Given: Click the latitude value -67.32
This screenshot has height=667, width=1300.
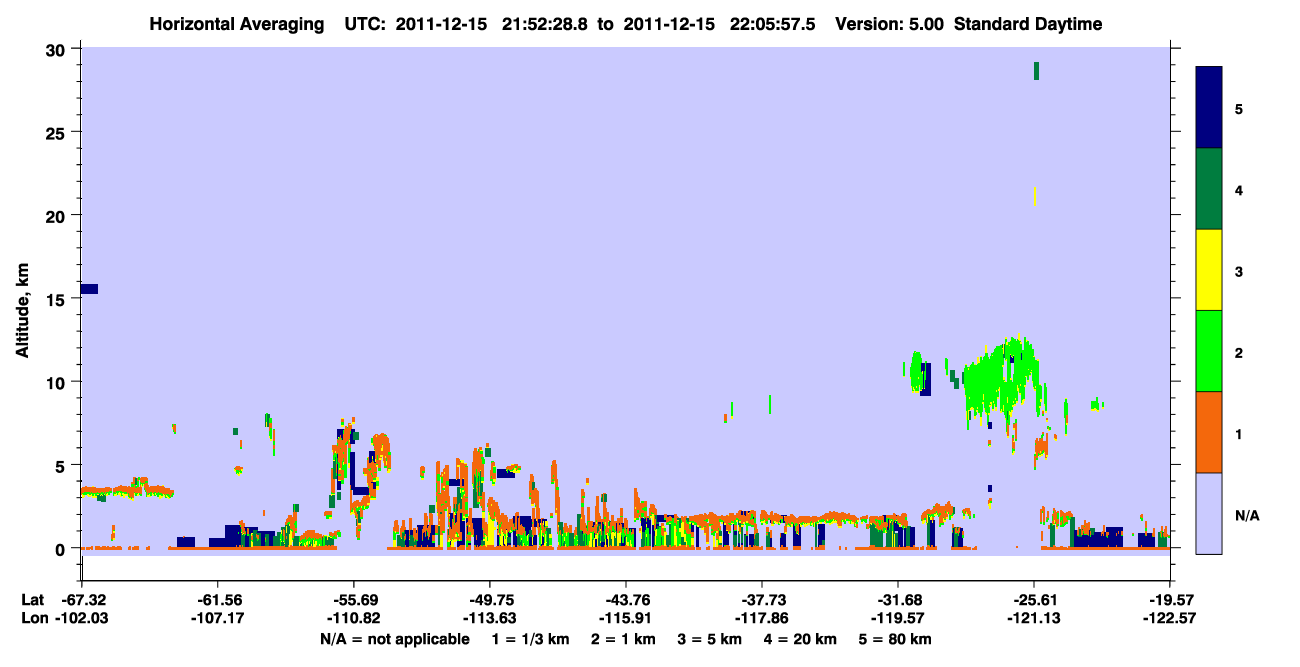Looking at the screenshot, I should point(82,600).
